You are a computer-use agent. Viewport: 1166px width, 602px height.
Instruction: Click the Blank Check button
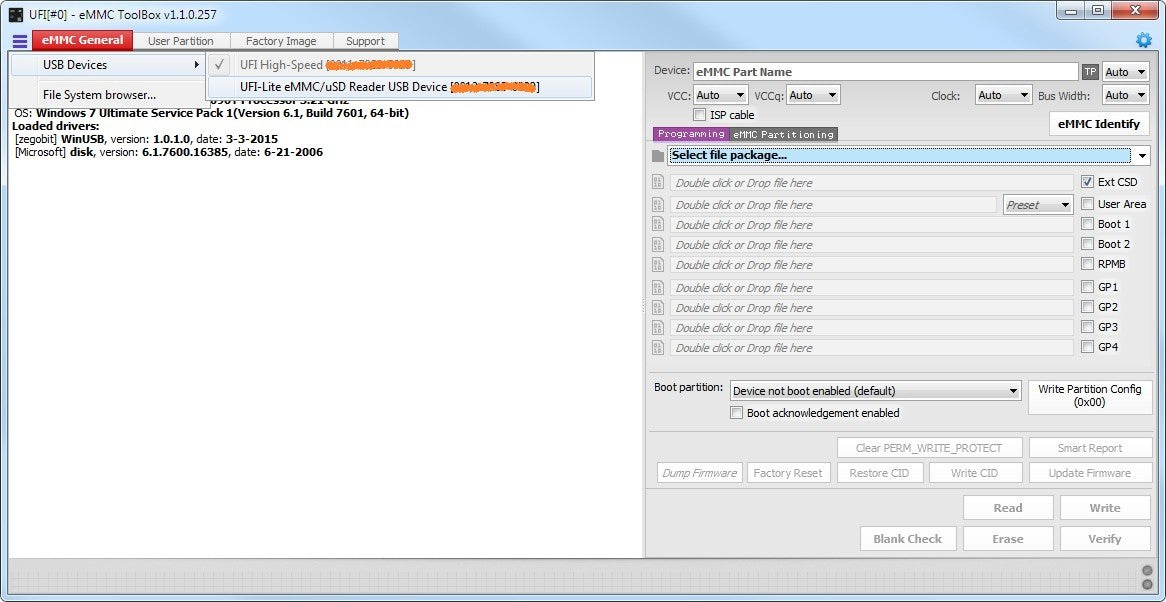click(x=907, y=538)
